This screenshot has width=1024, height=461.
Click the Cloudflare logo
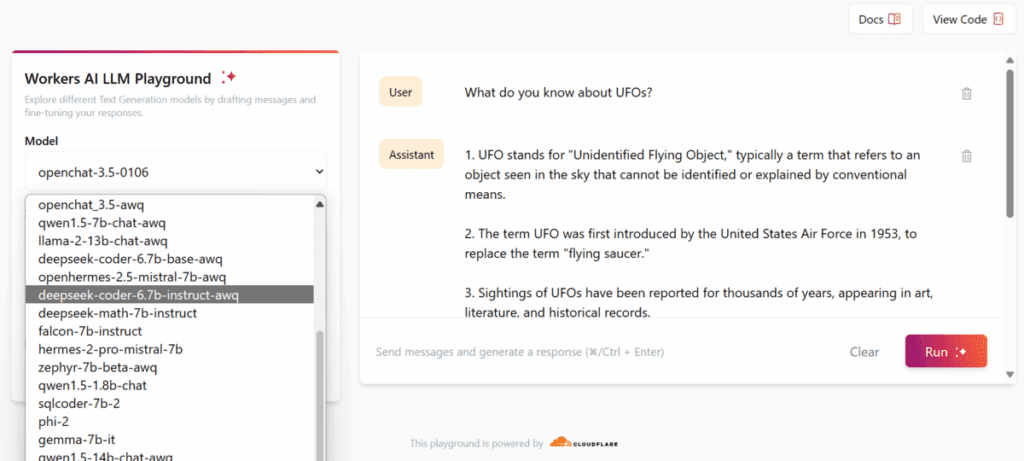pyautogui.click(x=584, y=443)
